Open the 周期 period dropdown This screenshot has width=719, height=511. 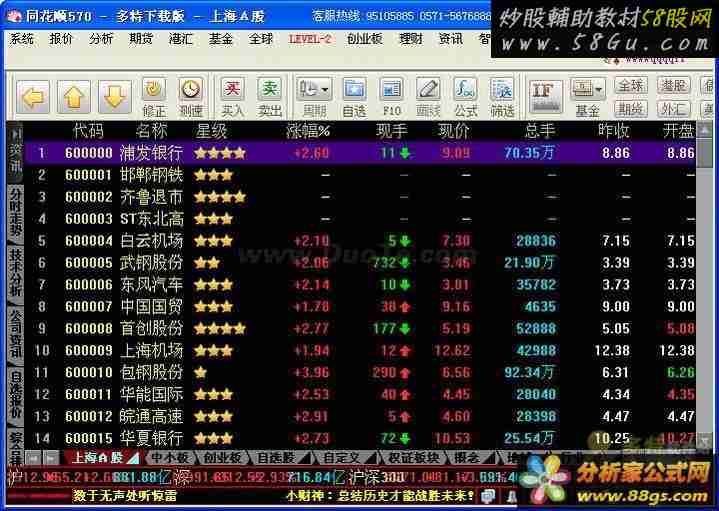314,97
